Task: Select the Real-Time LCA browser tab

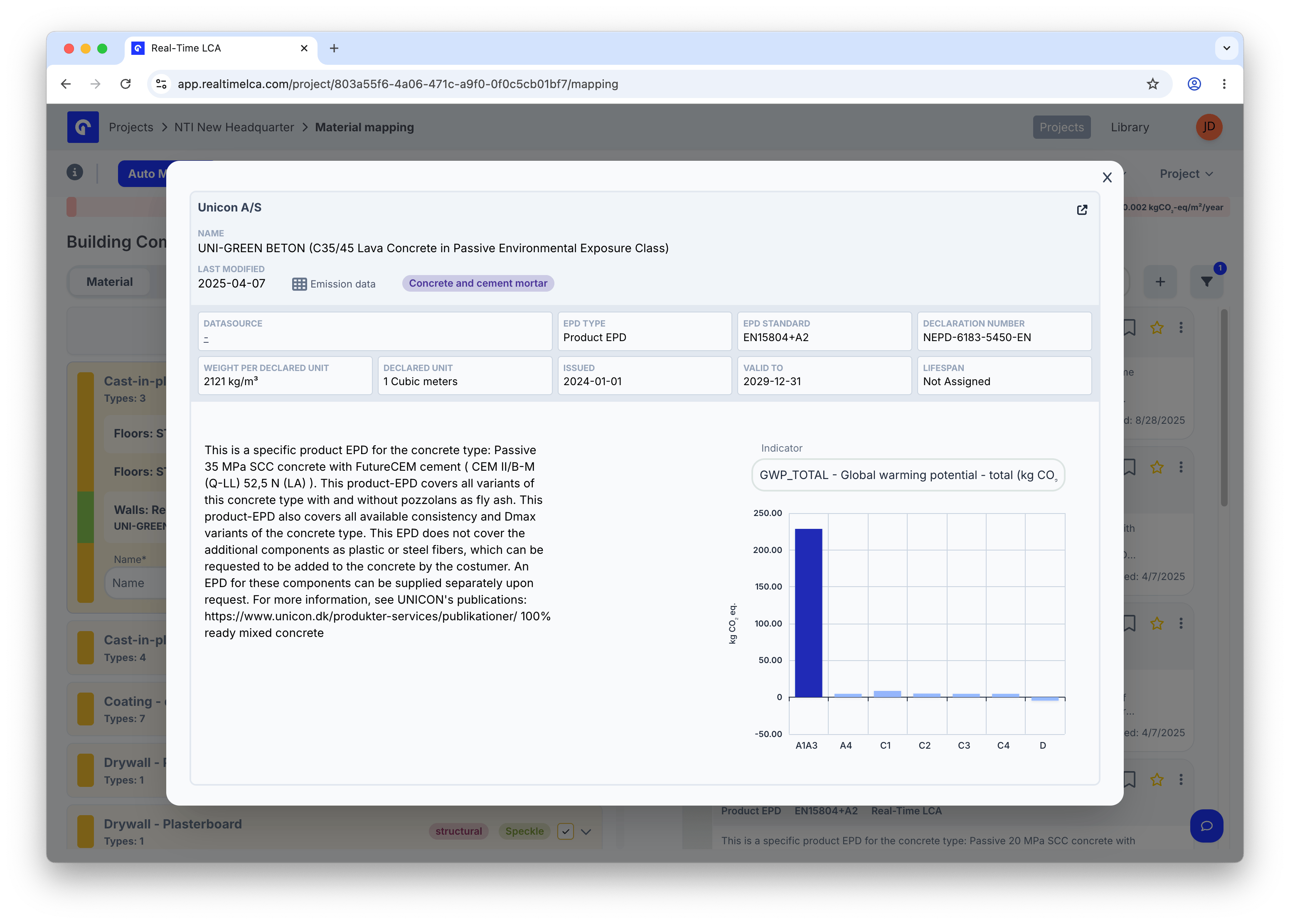Action: 220,48
